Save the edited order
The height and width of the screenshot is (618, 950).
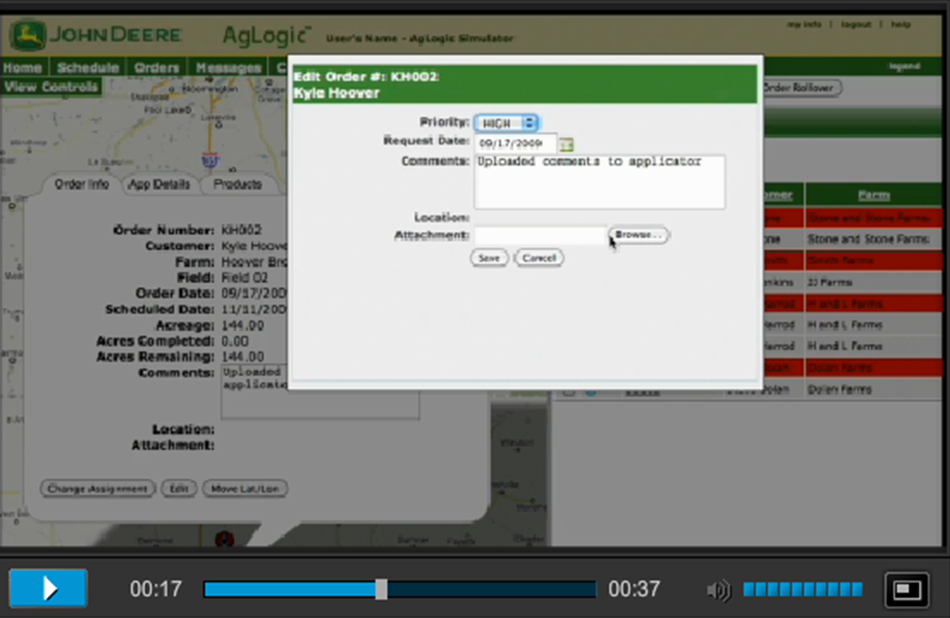(x=489, y=258)
